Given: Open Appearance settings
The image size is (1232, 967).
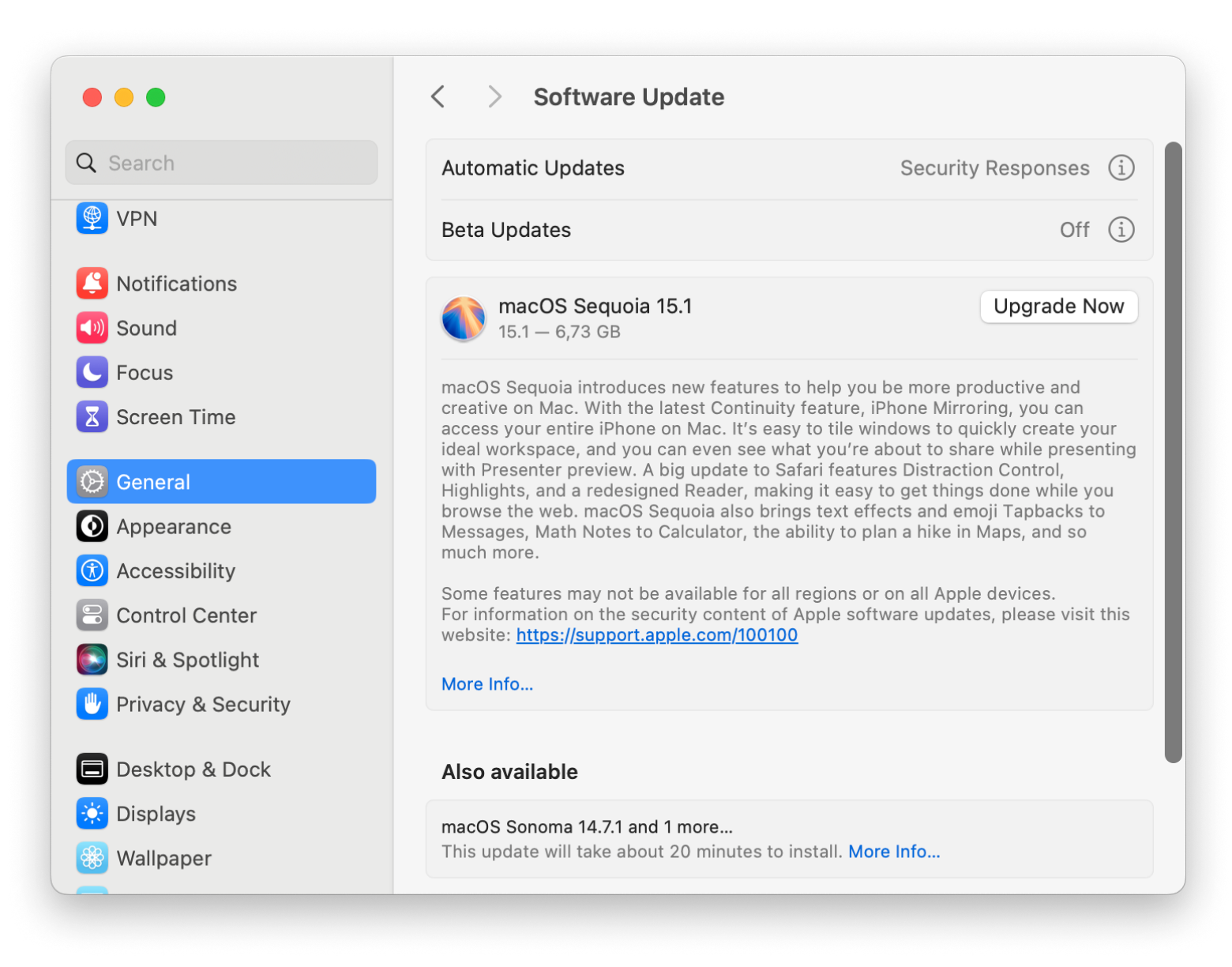Looking at the screenshot, I should [221, 526].
